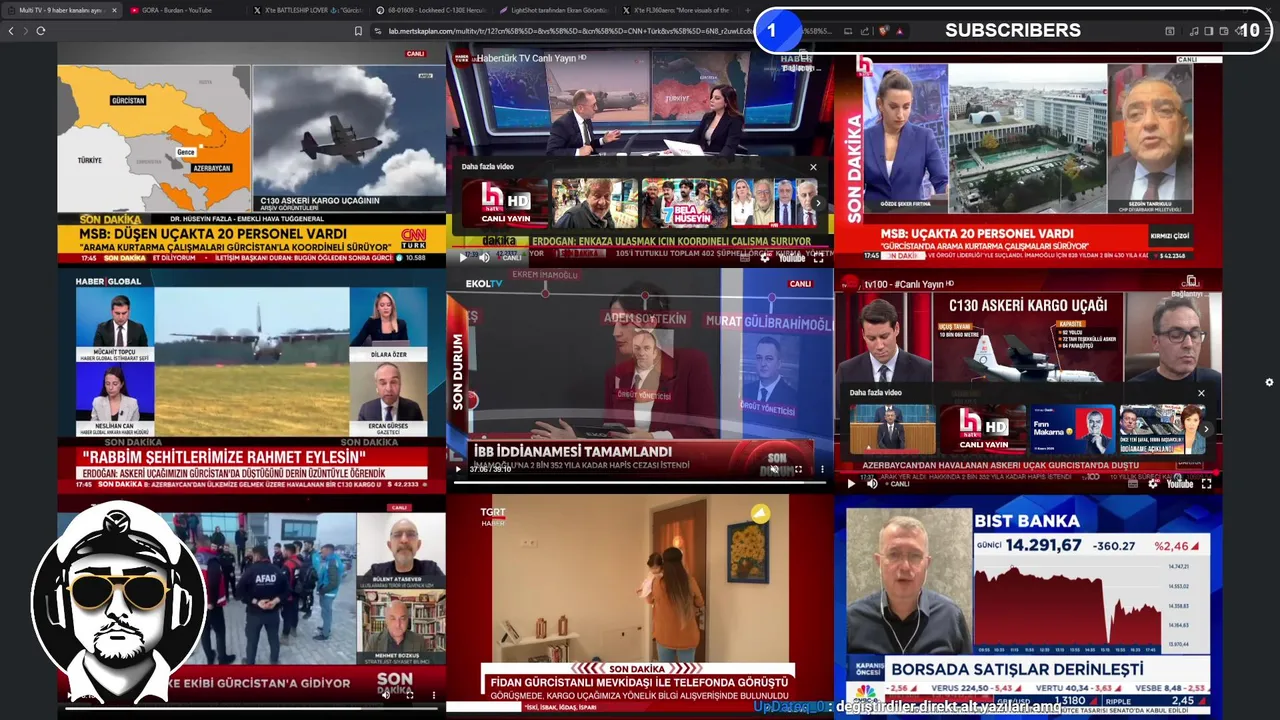1280x720 pixels.
Task: Open the Halk TV HD thumbnail in tv100 panel
Action: (x=983, y=429)
